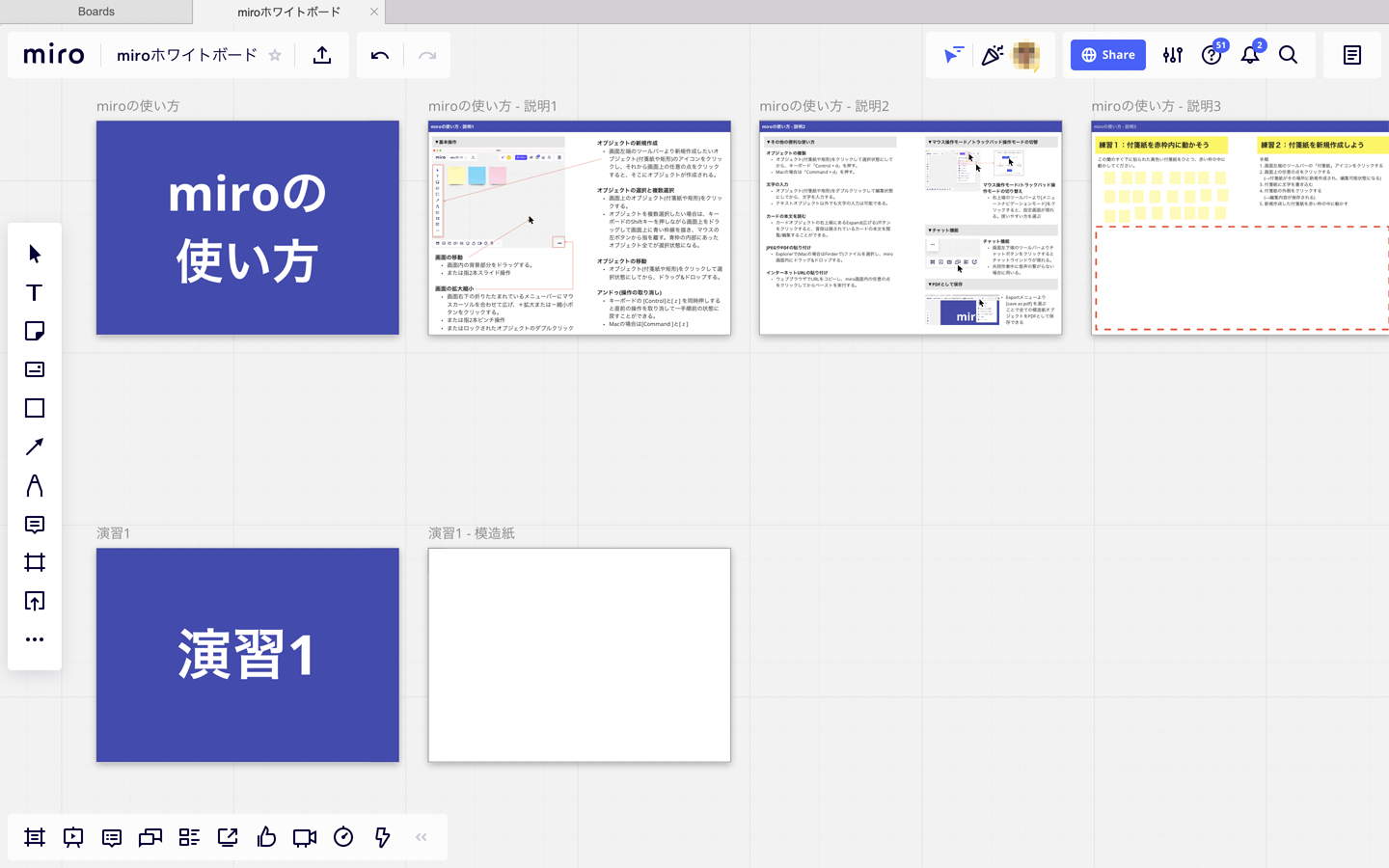
Task: Select the Text tool
Action: (35, 292)
